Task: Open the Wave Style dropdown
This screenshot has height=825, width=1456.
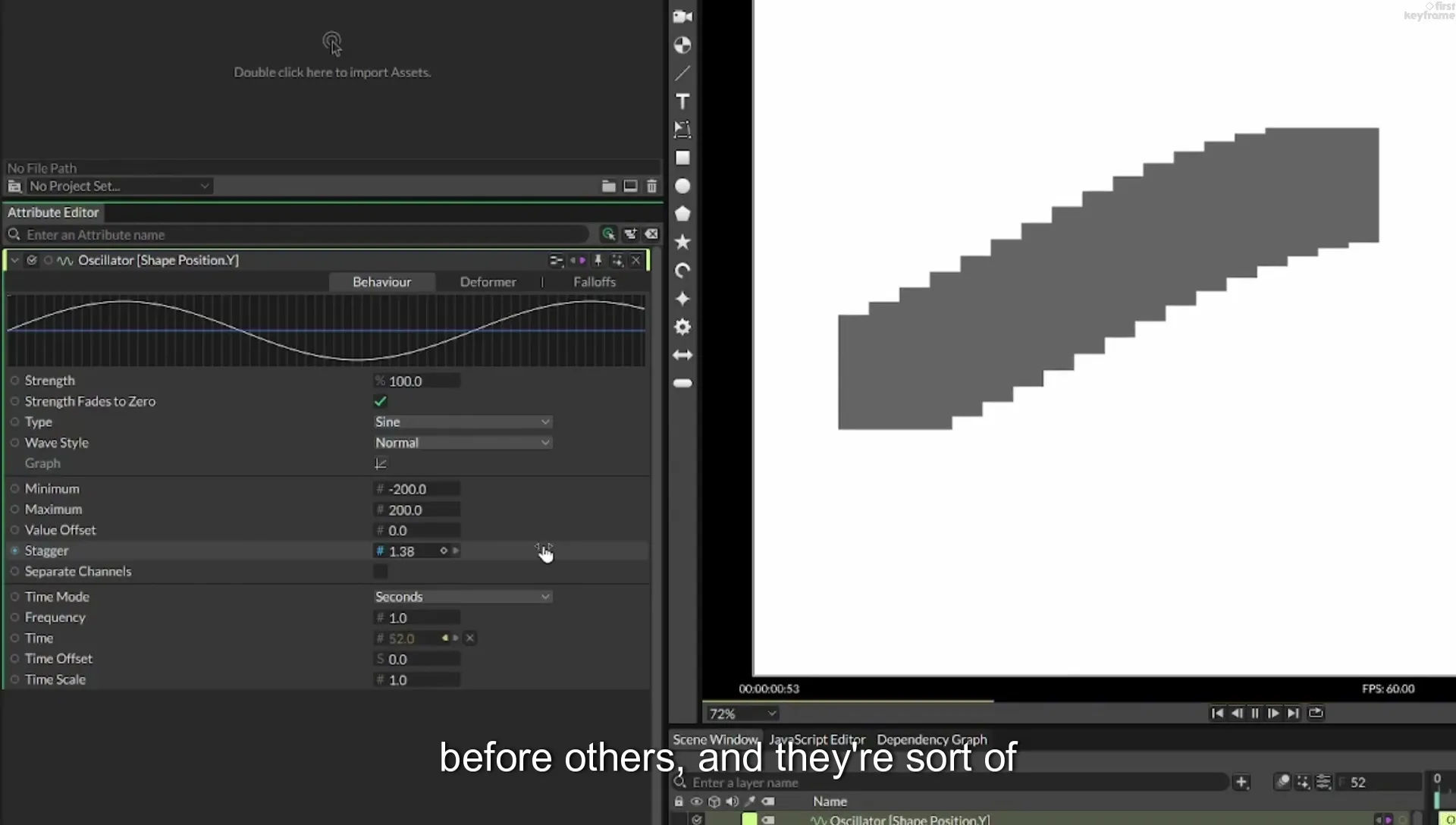Action: click(x=463, y=443)
